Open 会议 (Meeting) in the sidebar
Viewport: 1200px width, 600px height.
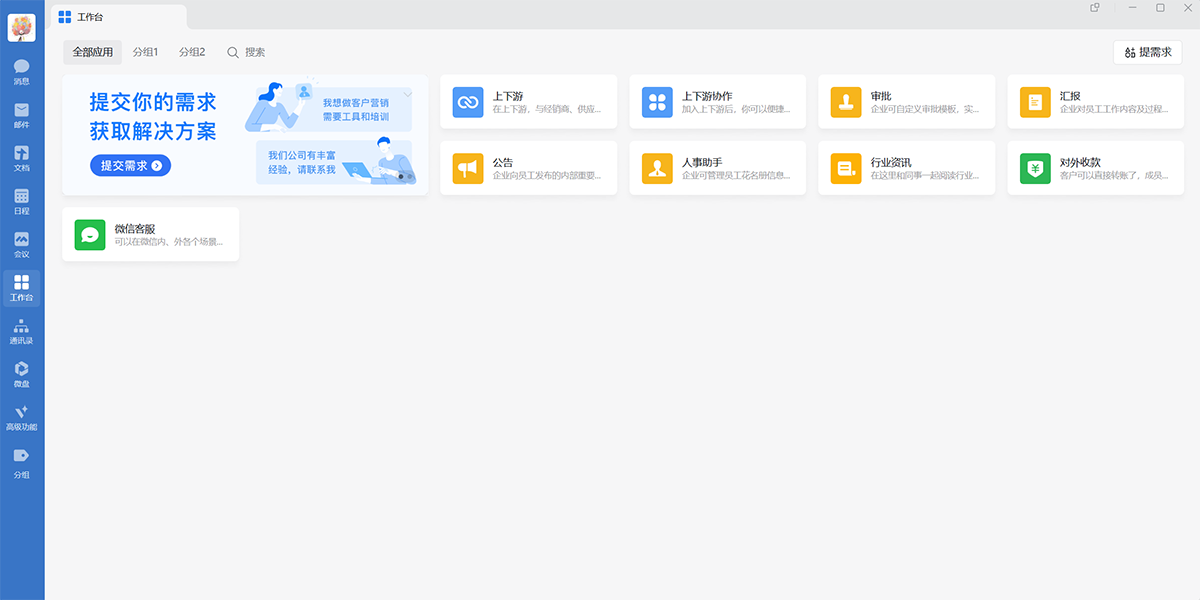click(22, 244)
